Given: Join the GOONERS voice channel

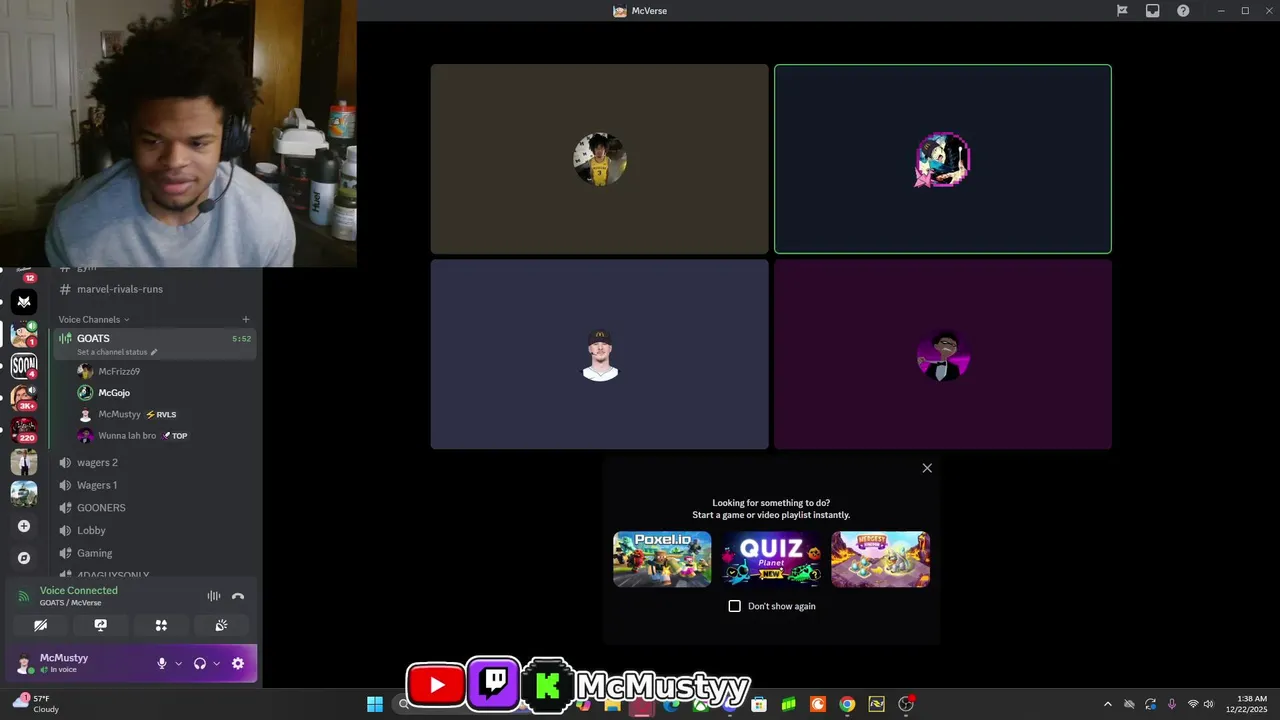Looking at the screenshot, I should coord(155,508).
